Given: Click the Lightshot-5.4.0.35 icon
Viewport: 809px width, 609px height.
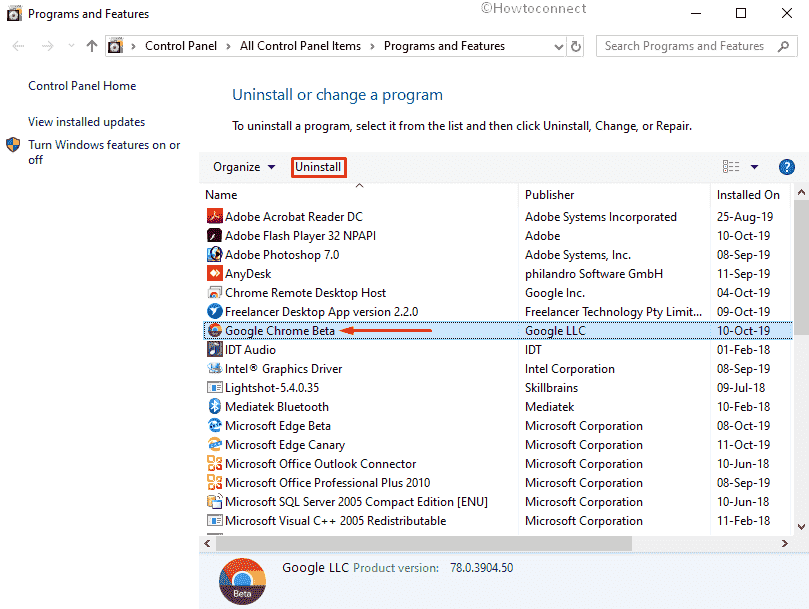Looking at the screenshot, I should click(x=215, y=388).
